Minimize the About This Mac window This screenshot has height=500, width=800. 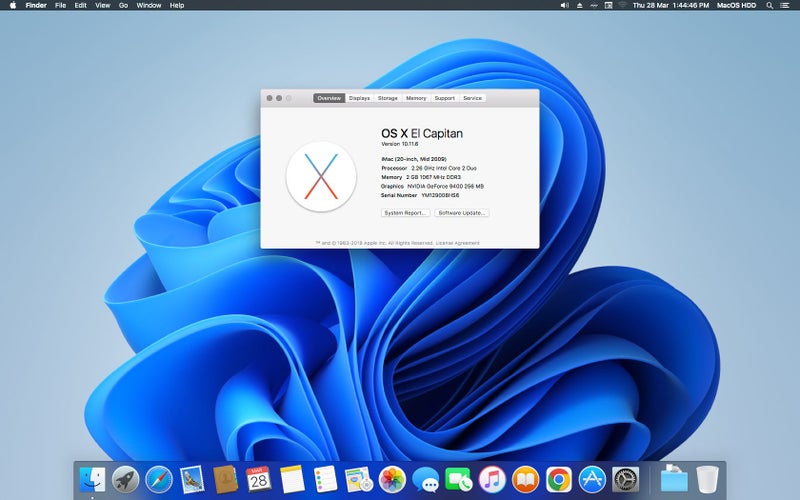coord(279,98)
